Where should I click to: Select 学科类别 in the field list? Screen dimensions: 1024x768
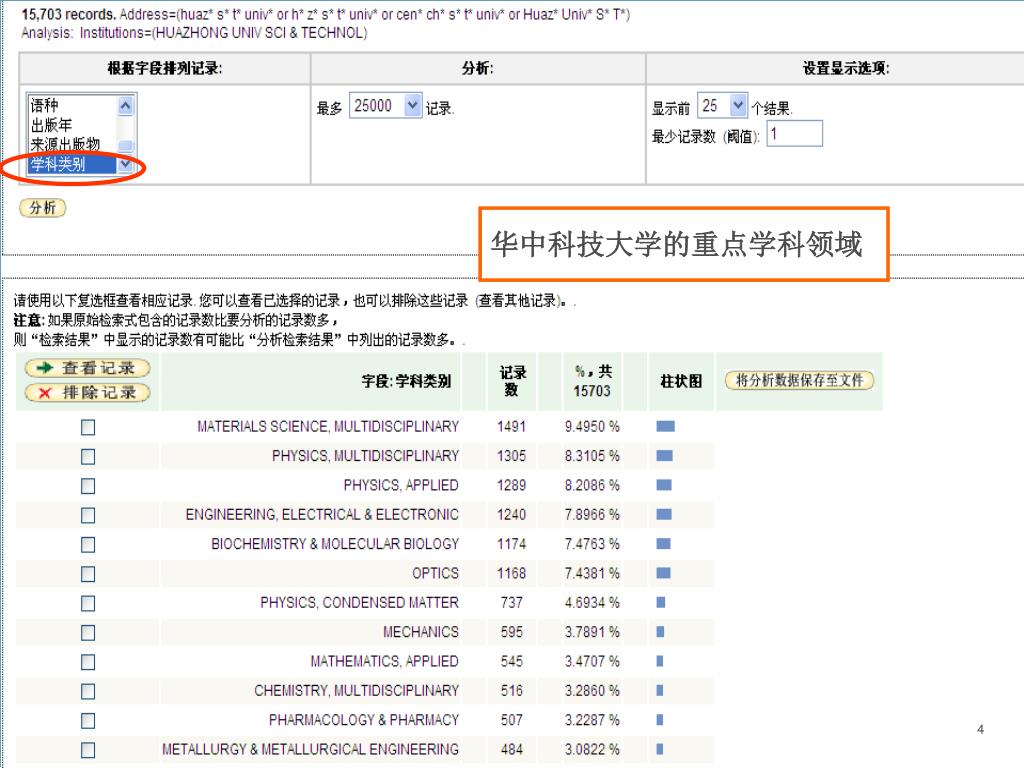point(72,164)
